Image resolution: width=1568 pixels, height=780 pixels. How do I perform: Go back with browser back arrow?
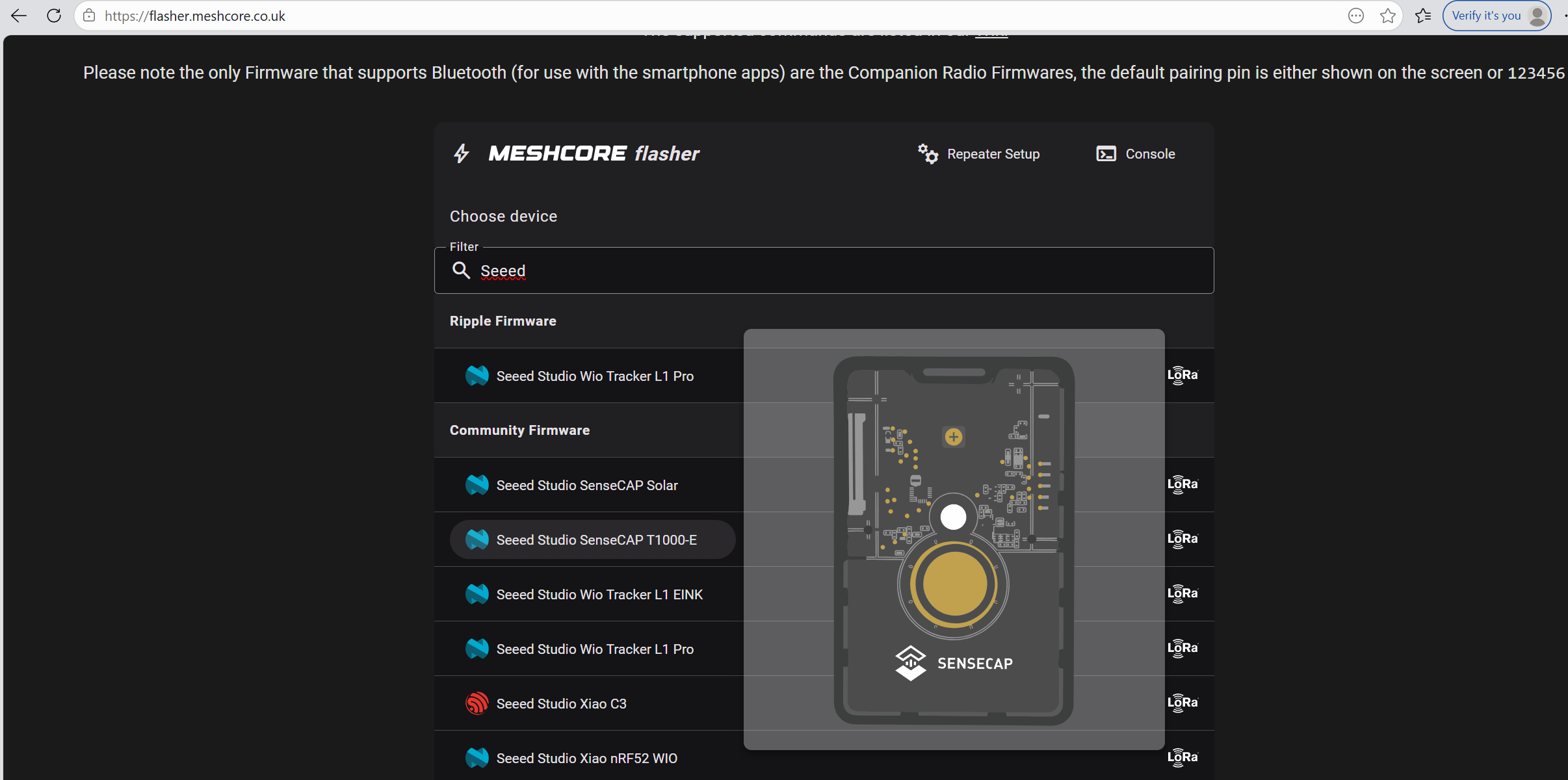19,16
